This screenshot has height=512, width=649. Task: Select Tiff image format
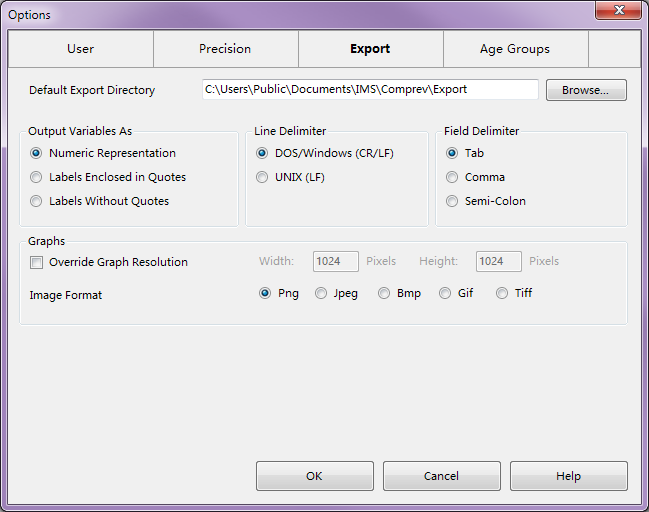502,293
